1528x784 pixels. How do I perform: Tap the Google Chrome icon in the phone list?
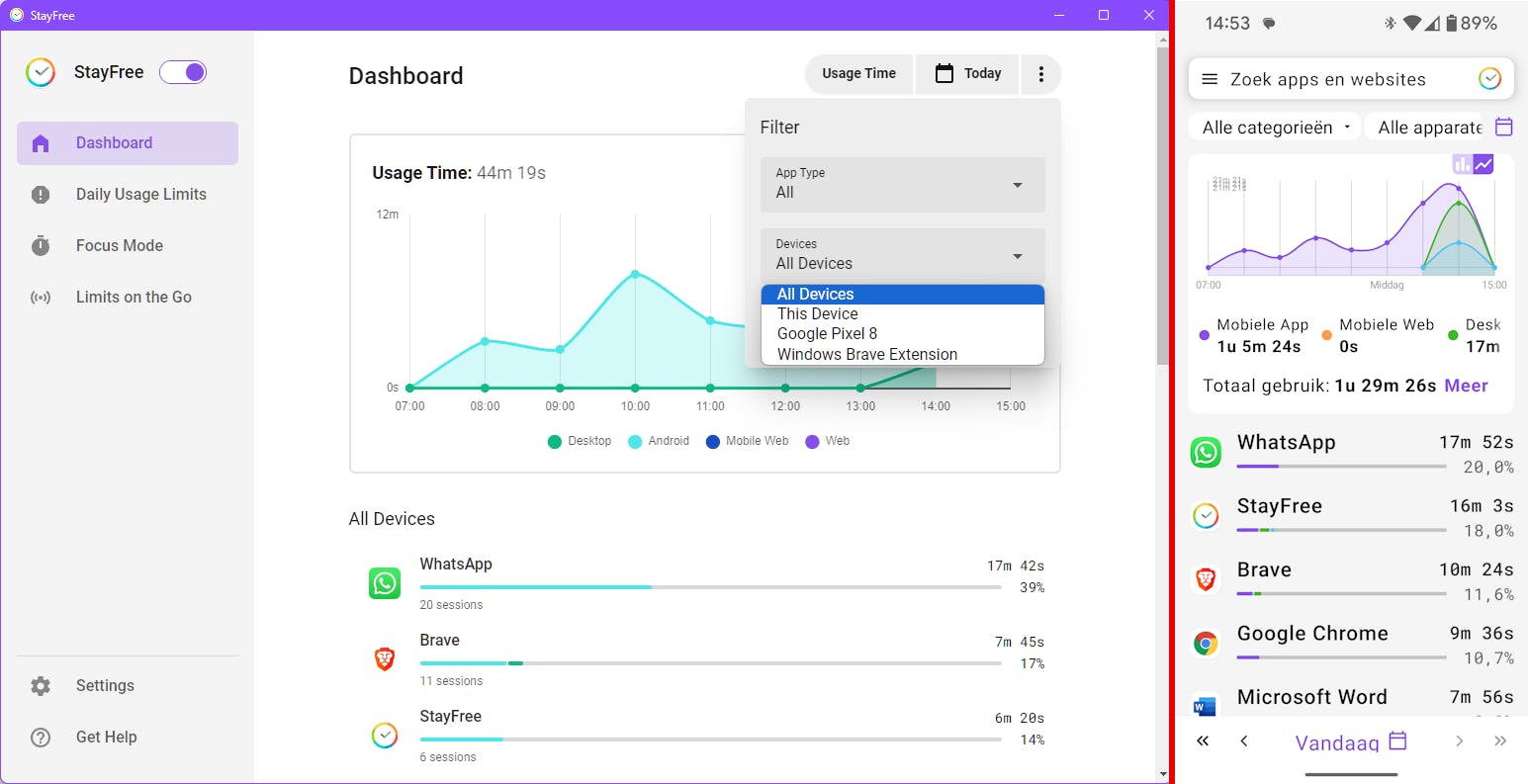point(1206,644)
